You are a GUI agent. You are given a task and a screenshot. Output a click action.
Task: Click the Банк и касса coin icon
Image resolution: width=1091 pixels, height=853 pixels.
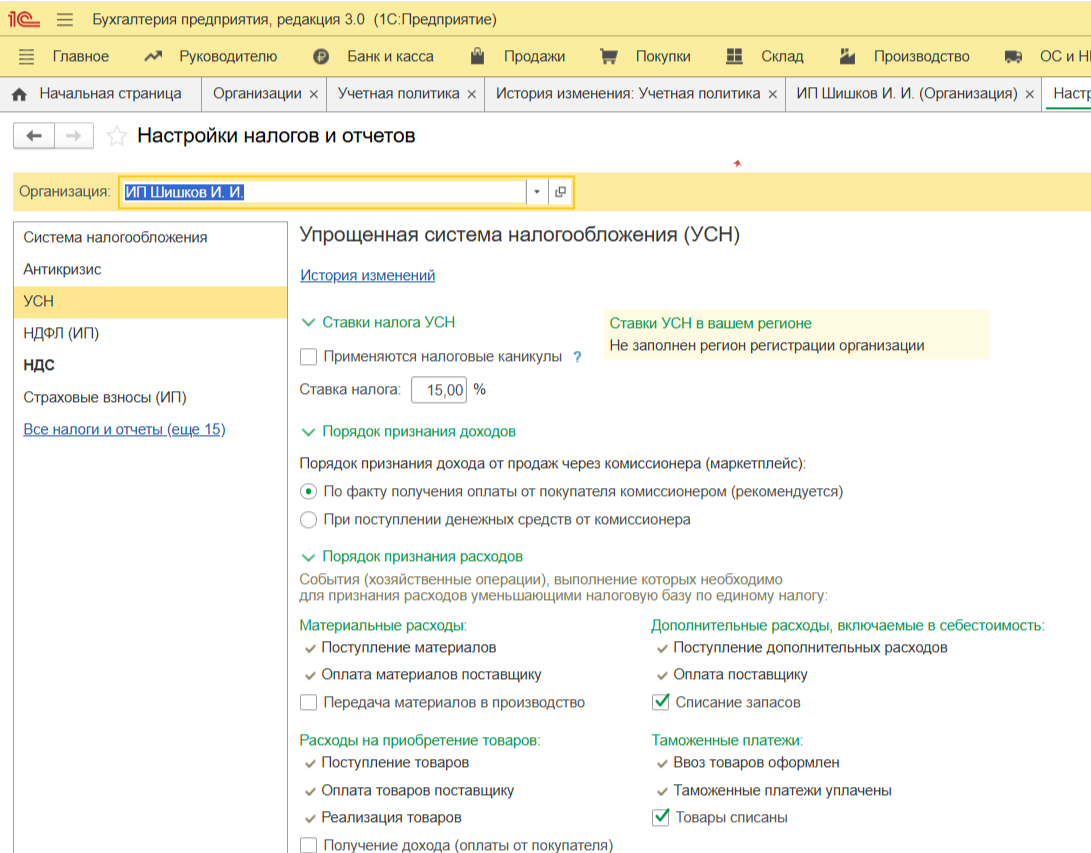[x=321, y=57]
